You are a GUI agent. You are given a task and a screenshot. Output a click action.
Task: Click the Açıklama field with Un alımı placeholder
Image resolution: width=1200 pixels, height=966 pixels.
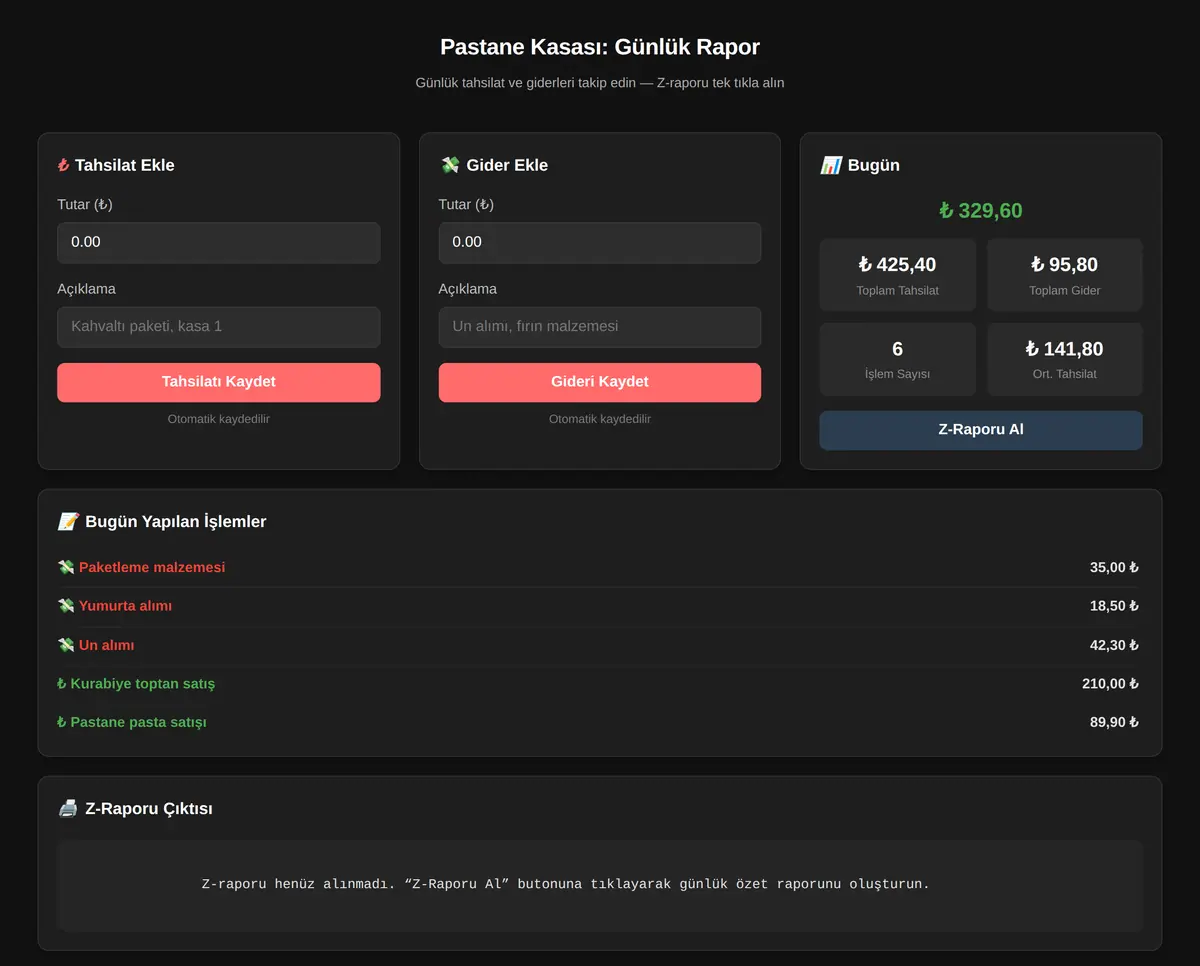tap(600, 327)
